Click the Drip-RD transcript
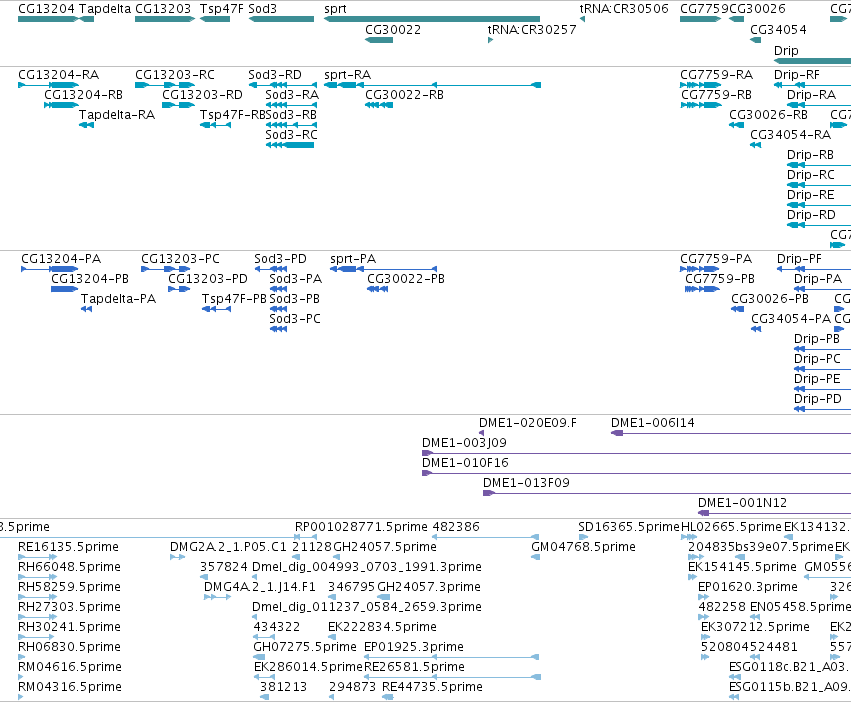Viewport: 851px width, 702px height. (819, 225)
